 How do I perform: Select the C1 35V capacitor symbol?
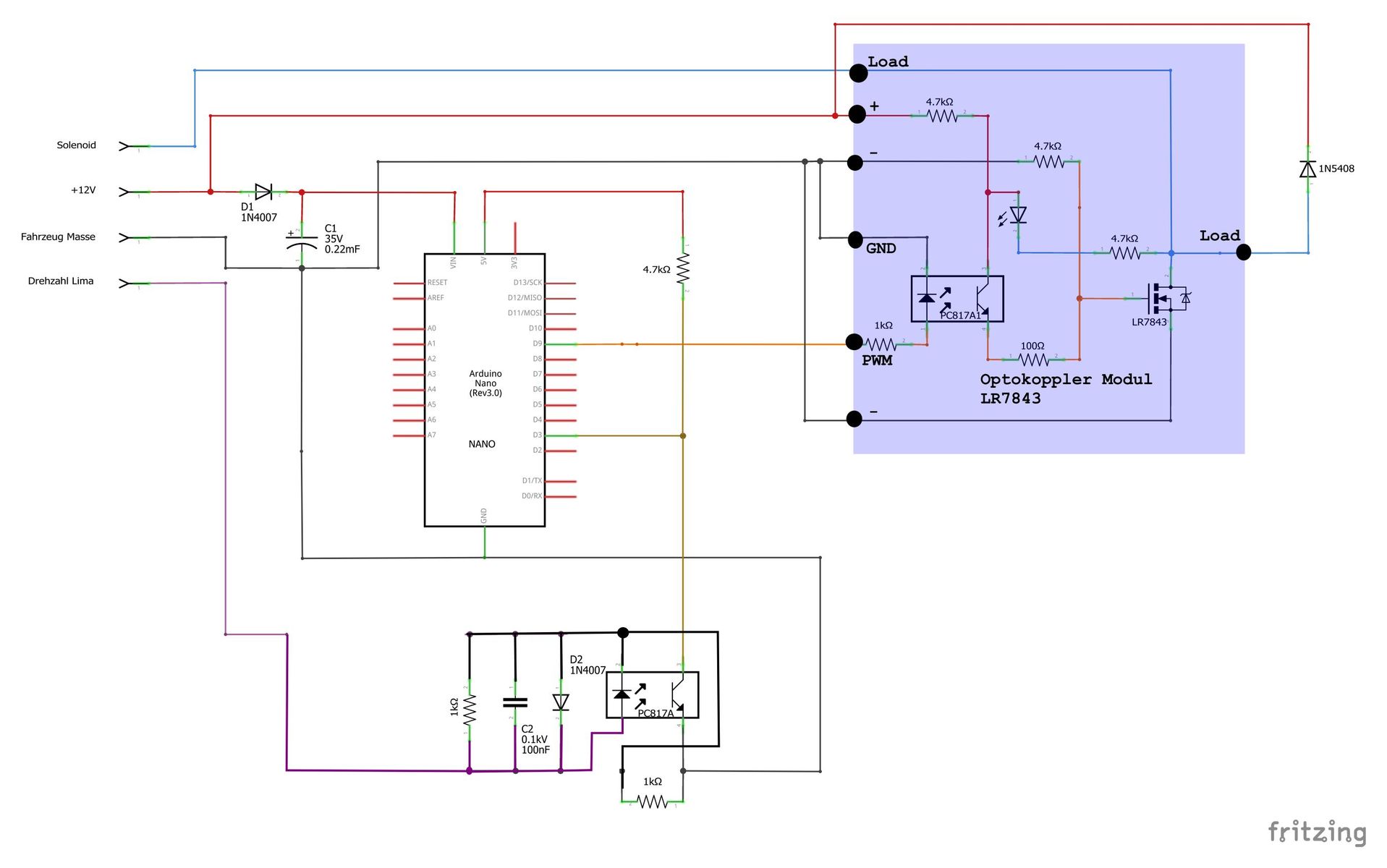(x=302, y=242)
